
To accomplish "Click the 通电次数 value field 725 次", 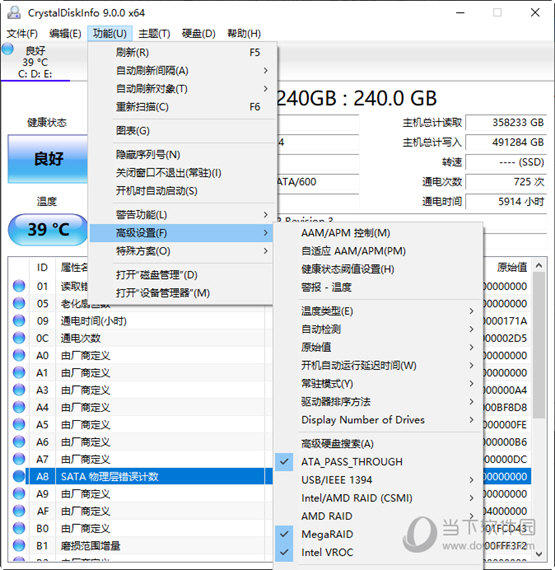I will [506, 182].
